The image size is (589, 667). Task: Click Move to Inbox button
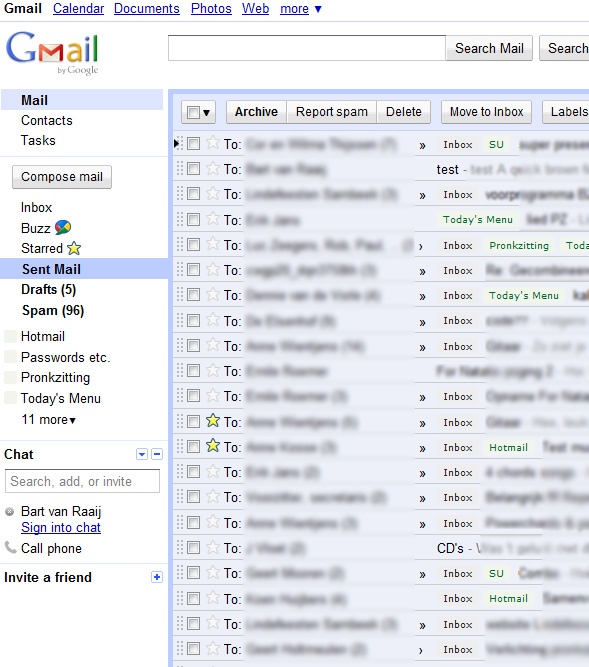coord(487,112)
